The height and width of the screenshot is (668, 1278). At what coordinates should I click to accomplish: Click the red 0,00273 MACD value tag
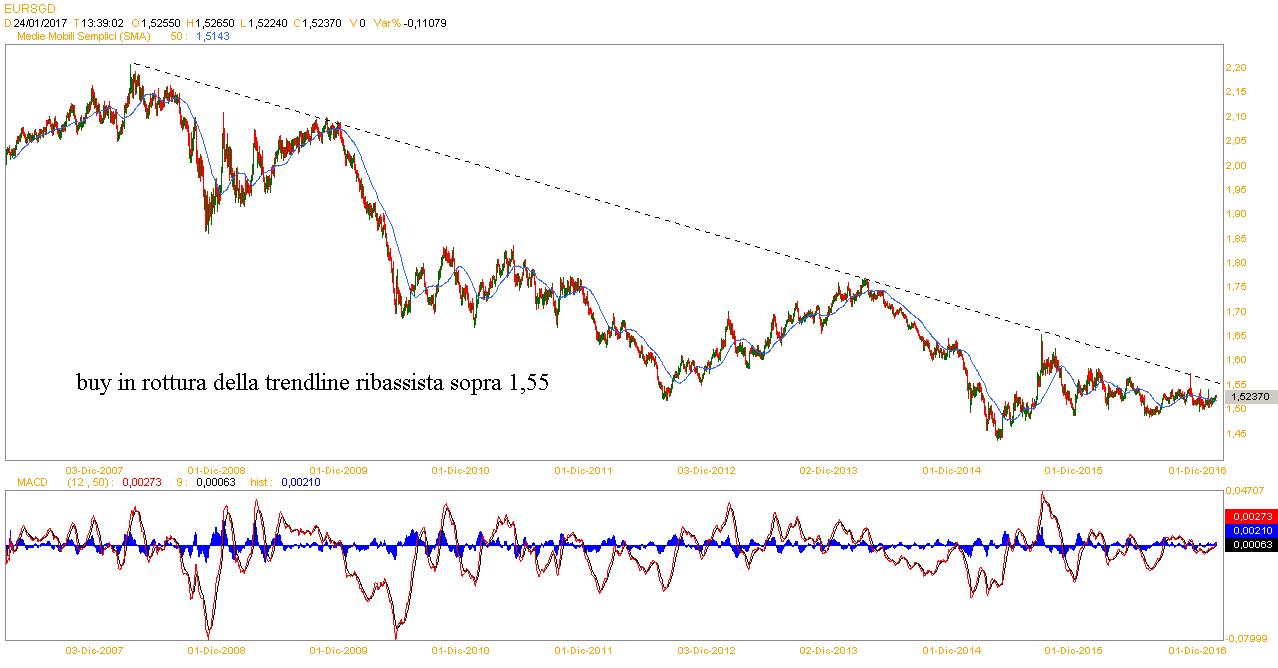coord(1247,515)
